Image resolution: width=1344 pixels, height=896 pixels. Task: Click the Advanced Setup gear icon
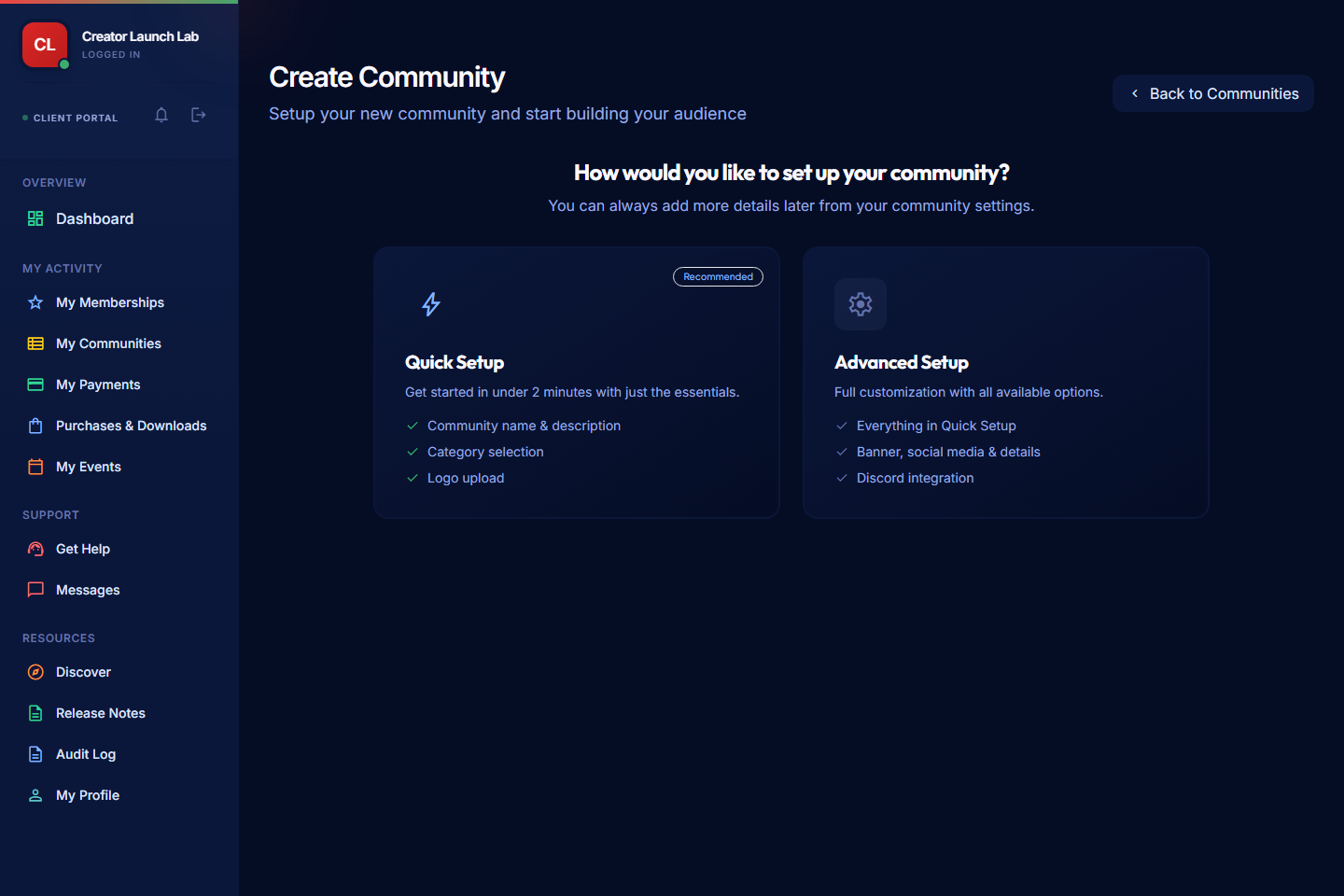[x=861, y=304]
